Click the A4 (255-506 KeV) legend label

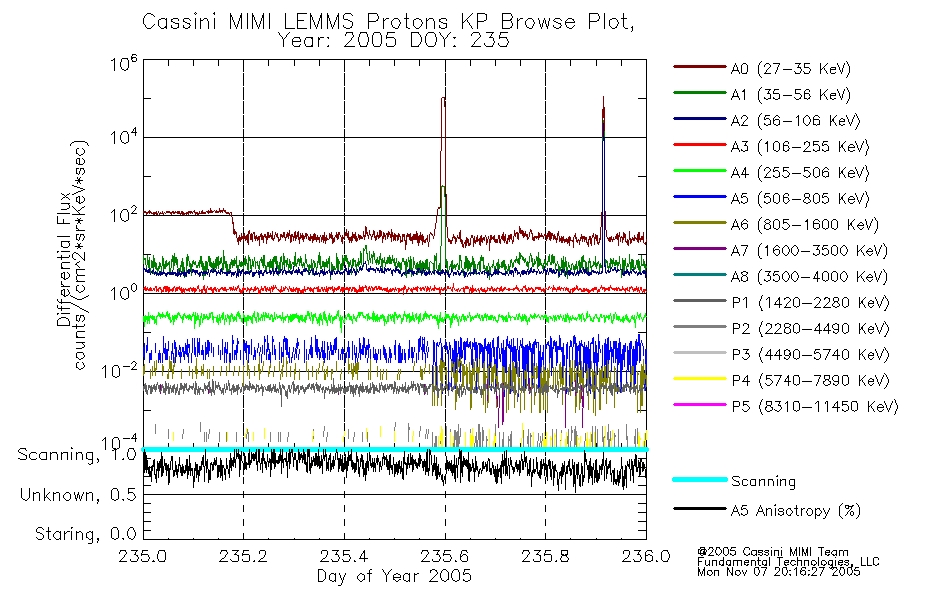pos(800,173)
